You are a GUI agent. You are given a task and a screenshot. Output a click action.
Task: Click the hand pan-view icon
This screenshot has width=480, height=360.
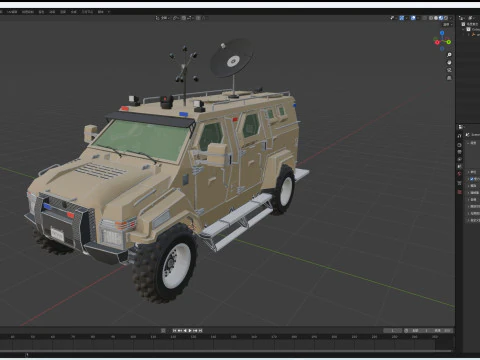449,62
